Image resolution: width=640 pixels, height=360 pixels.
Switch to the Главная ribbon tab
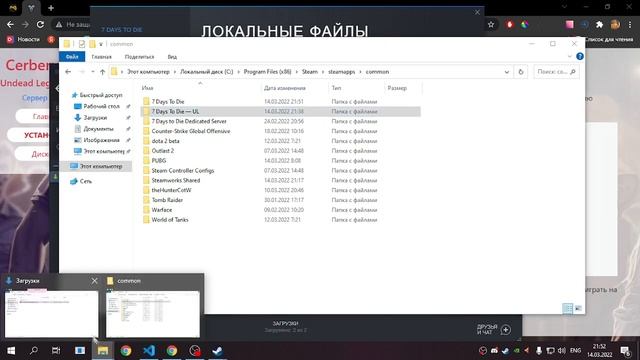tap(101, 57)
